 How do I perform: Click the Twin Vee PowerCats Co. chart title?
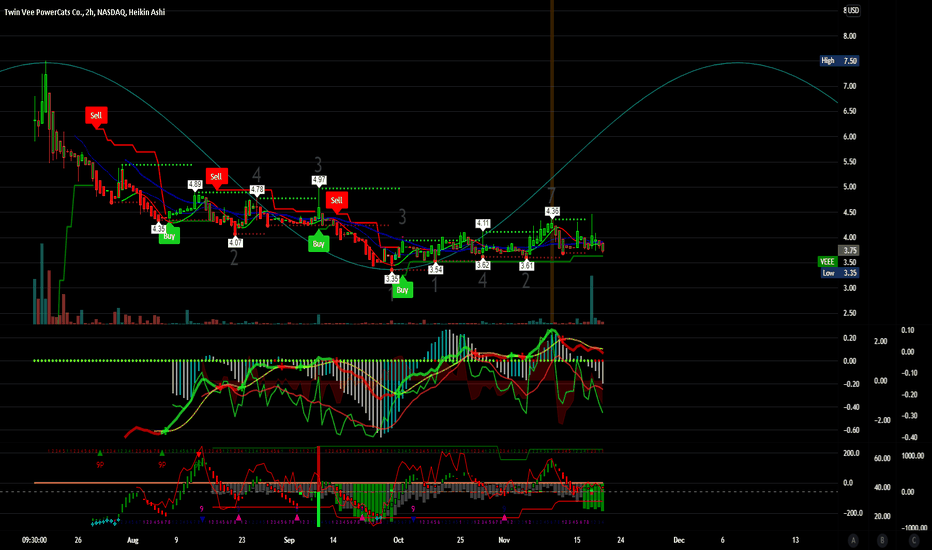[84, 12]
